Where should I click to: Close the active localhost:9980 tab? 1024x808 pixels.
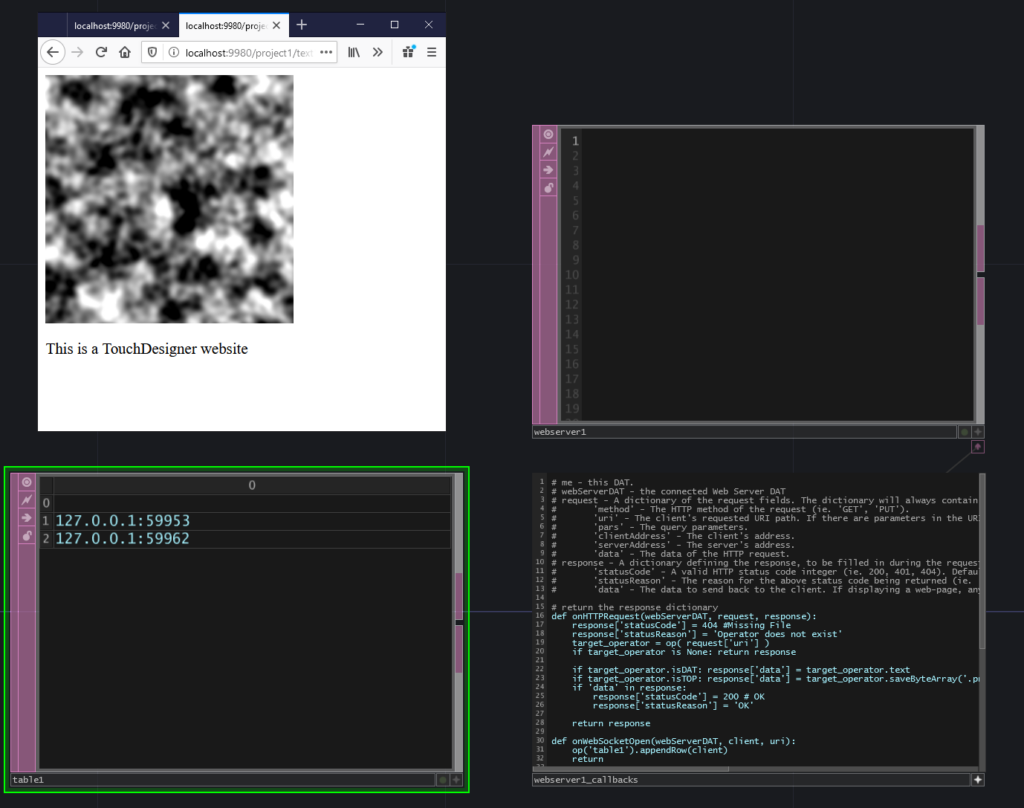(276, 25)
